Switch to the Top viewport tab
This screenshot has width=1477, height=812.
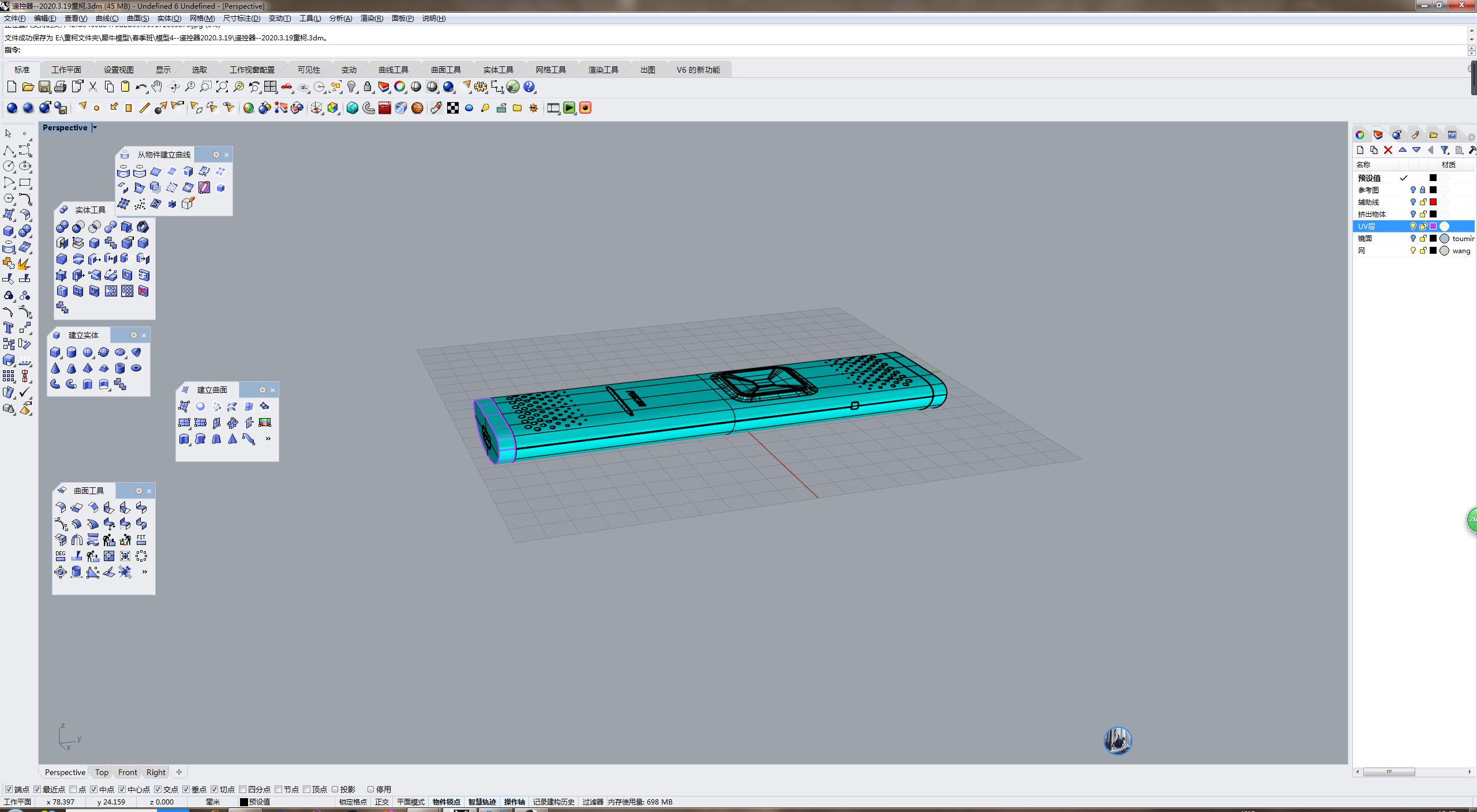pos(102,772)
